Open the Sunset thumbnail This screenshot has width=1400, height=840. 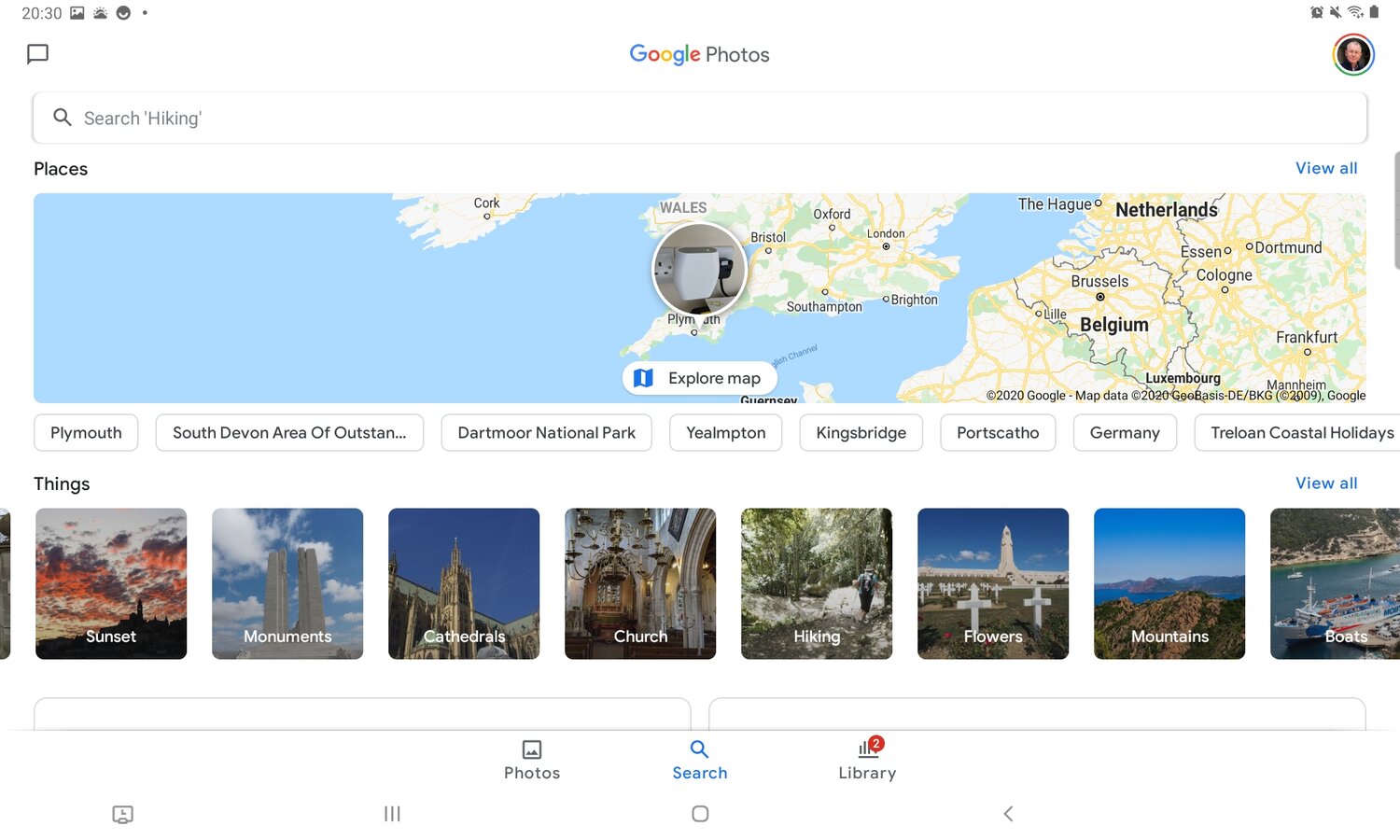111,583
